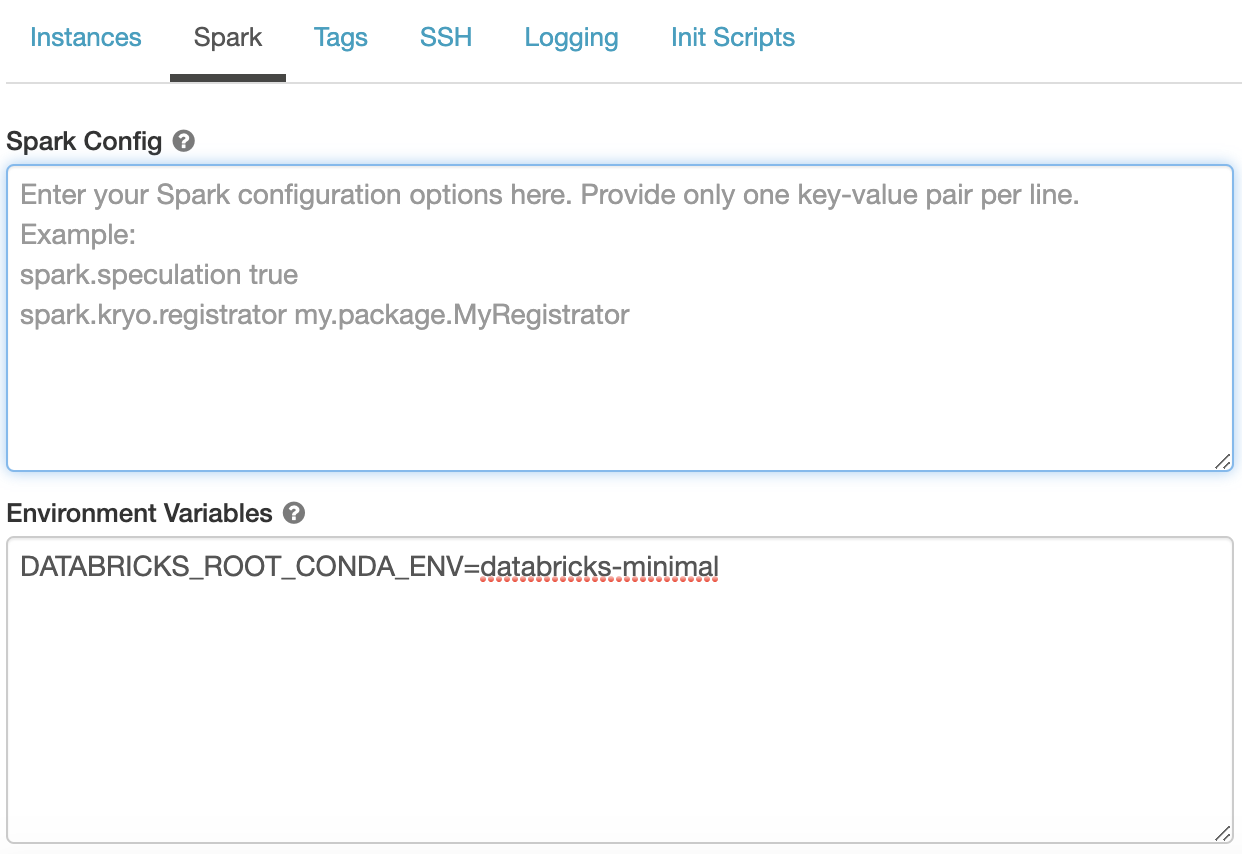The image size is (1242, 854).
Task: Click the Spark Config help icon
Action: coord(183,141)
